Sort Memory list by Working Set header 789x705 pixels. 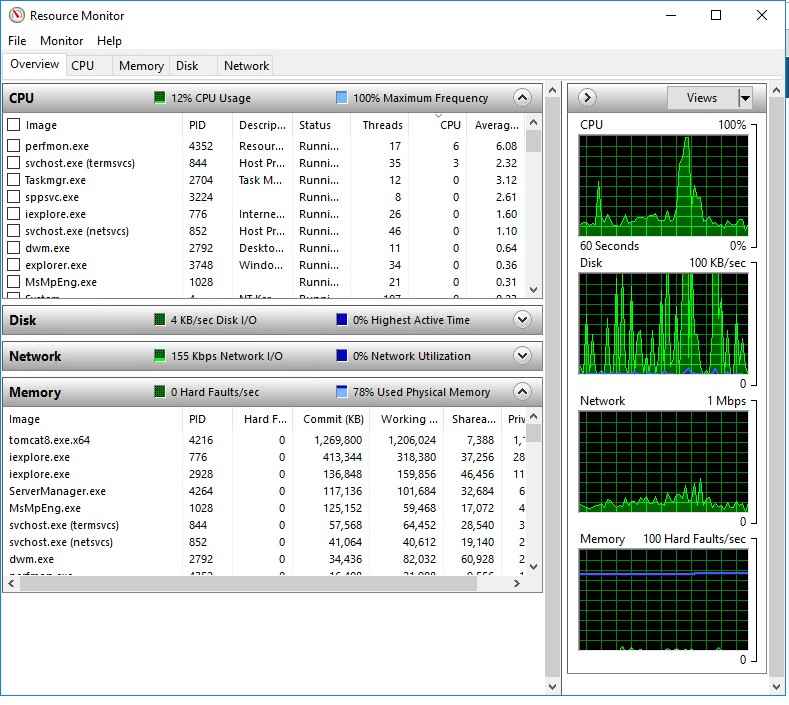407,419
